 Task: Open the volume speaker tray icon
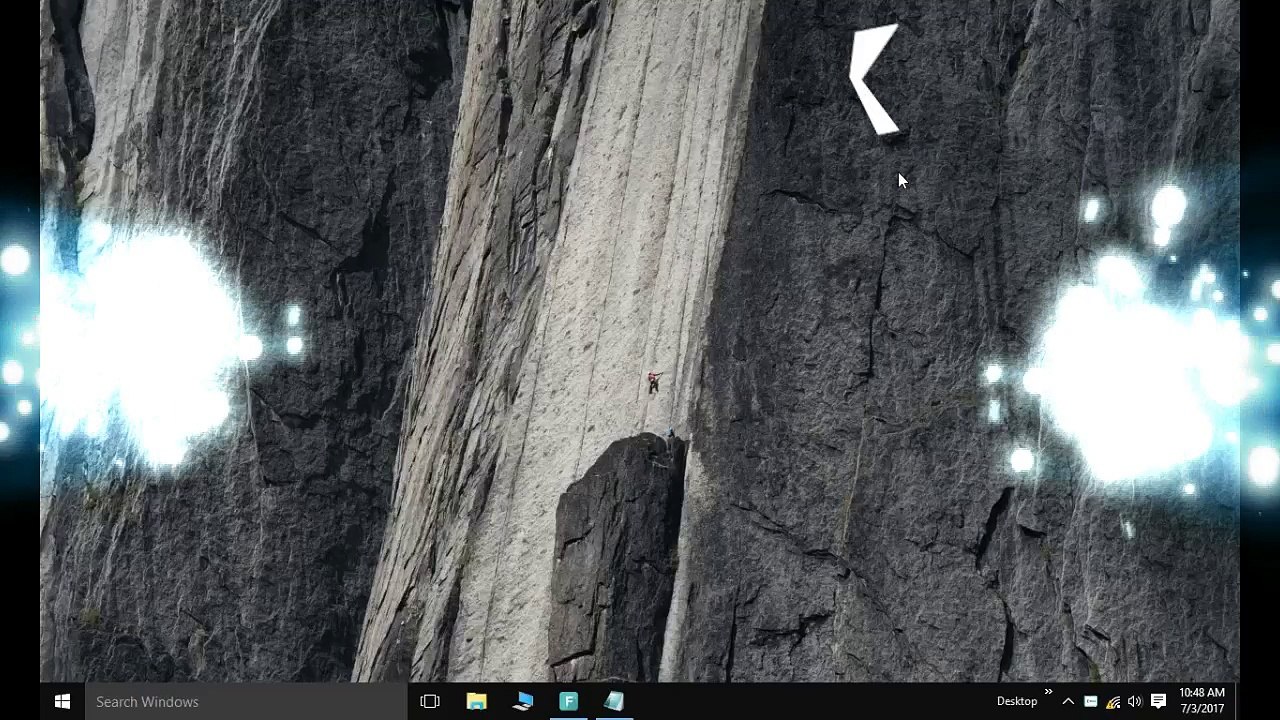click(x=1135, y=701)
